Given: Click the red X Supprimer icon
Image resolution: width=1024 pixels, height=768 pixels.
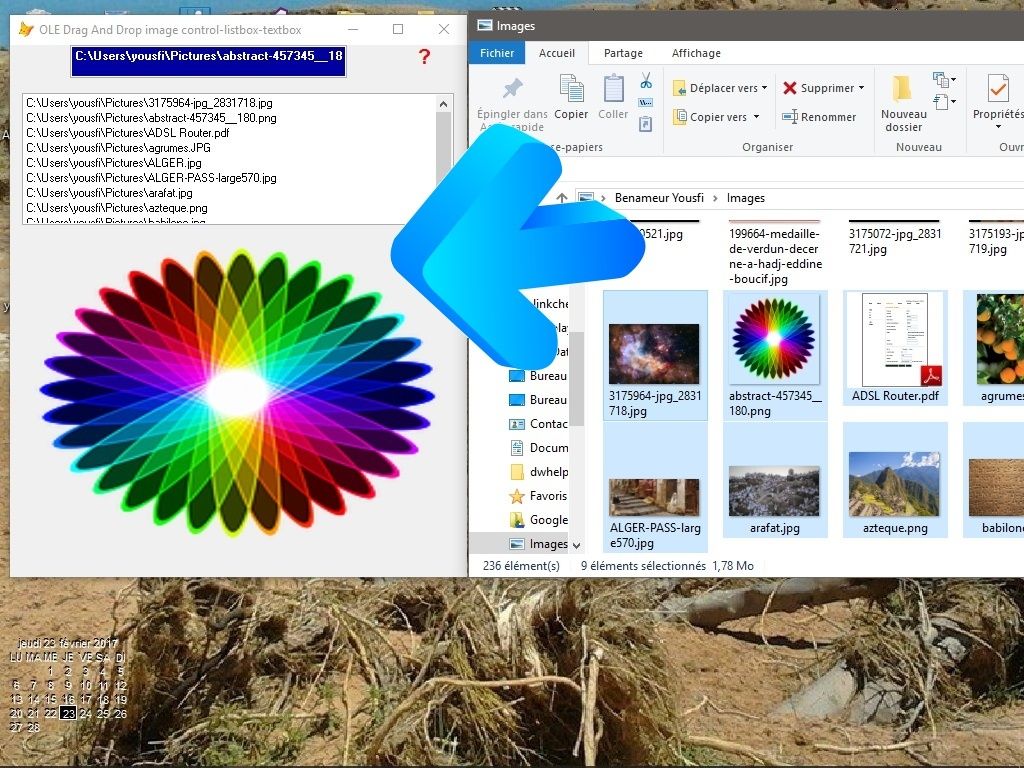Looking at the screenshot, I should tap(789, 88).
